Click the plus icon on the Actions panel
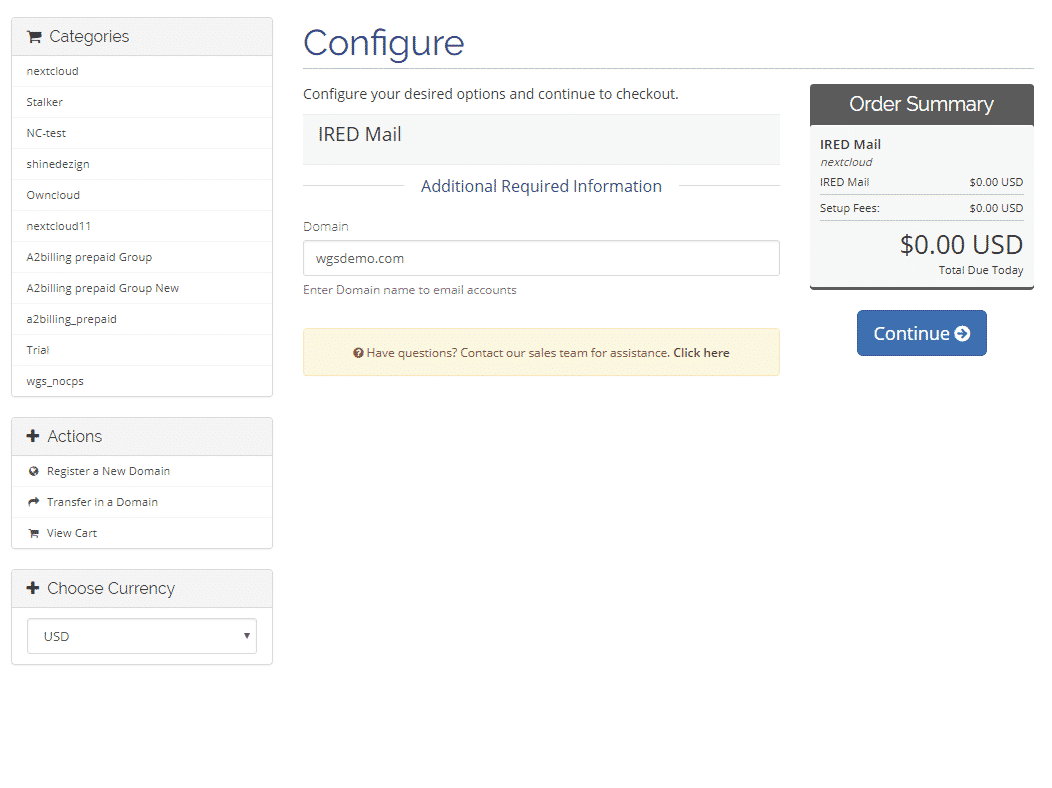The image size is (1052, 788). [x=32, y=436]
